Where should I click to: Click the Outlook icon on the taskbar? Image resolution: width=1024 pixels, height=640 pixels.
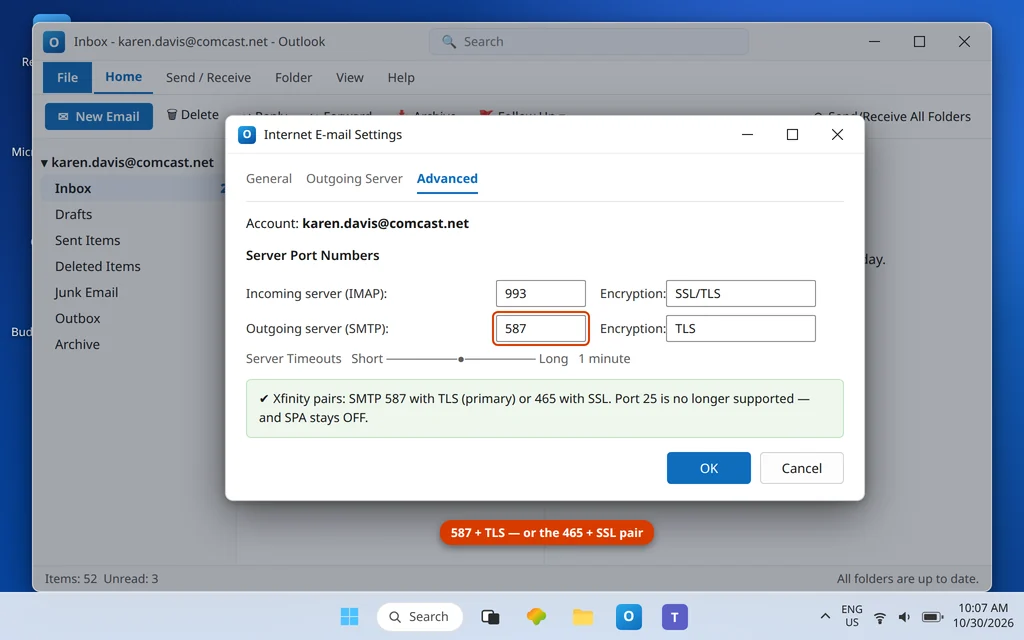[x=628, y=616]
